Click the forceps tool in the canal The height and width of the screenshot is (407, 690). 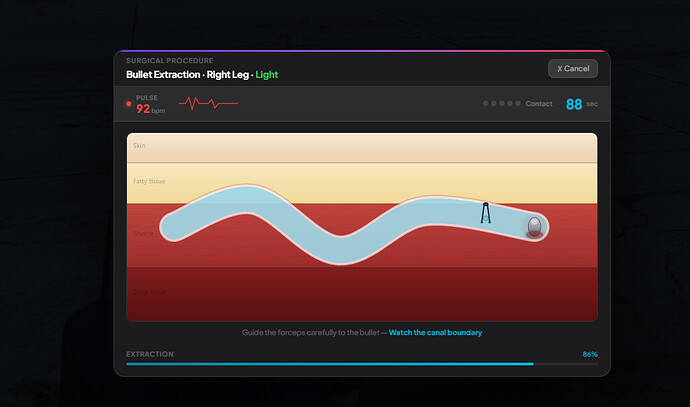(485, 213)
